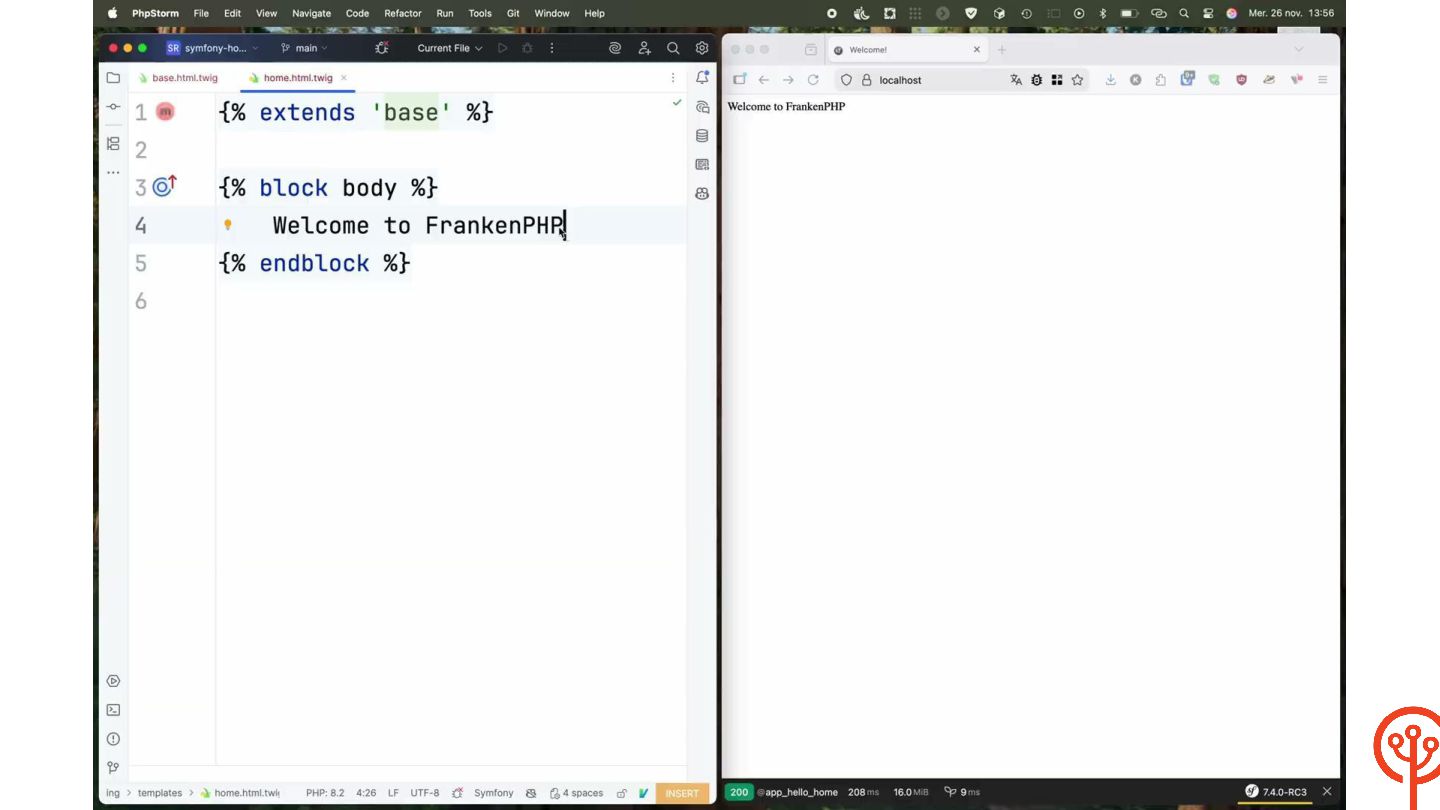Open Search Everywhere magnifier in PhpStorm
The width and height of the screenshot is (1440, 810).
(673, 48)
